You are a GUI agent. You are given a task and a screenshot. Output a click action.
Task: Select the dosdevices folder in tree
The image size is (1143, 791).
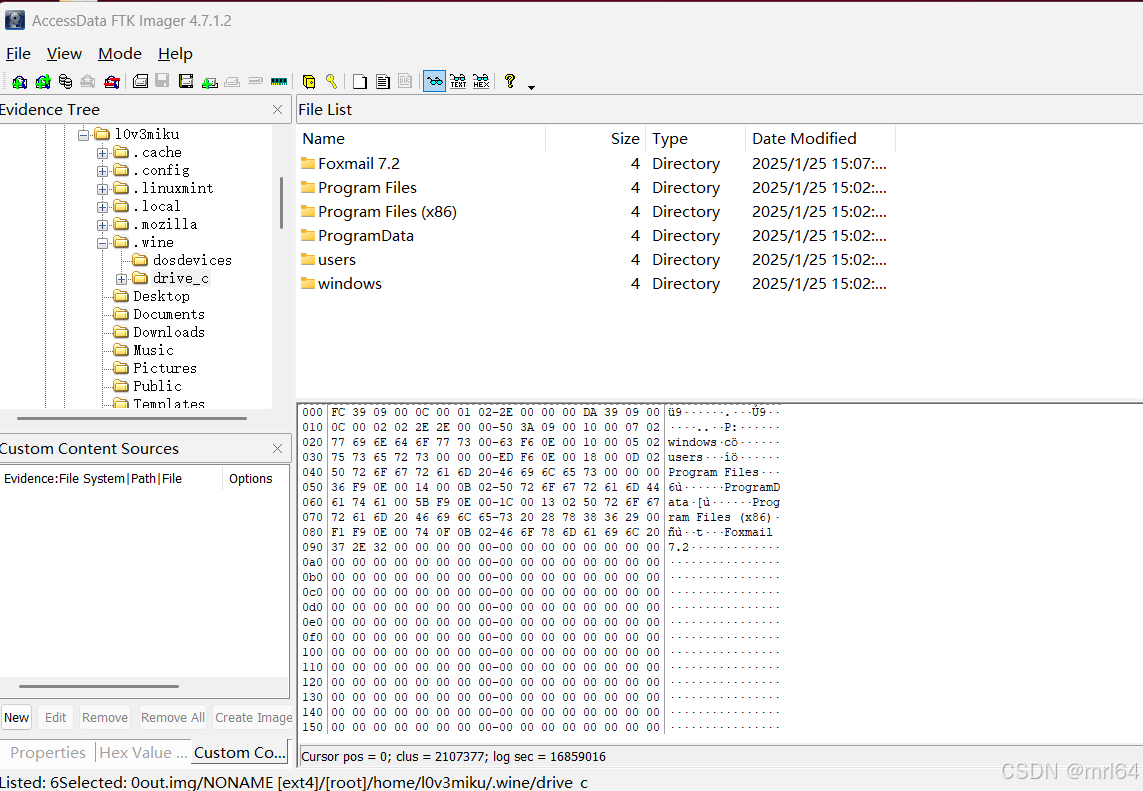coord(192,260)
